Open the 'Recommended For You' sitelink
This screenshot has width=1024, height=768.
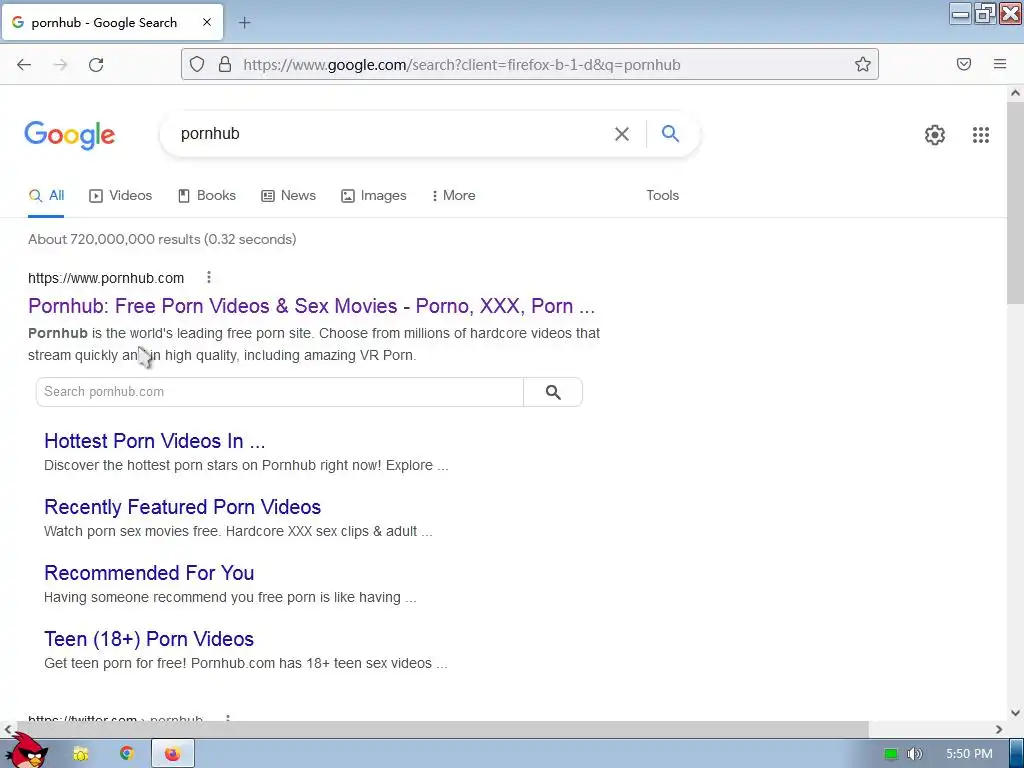149,573
